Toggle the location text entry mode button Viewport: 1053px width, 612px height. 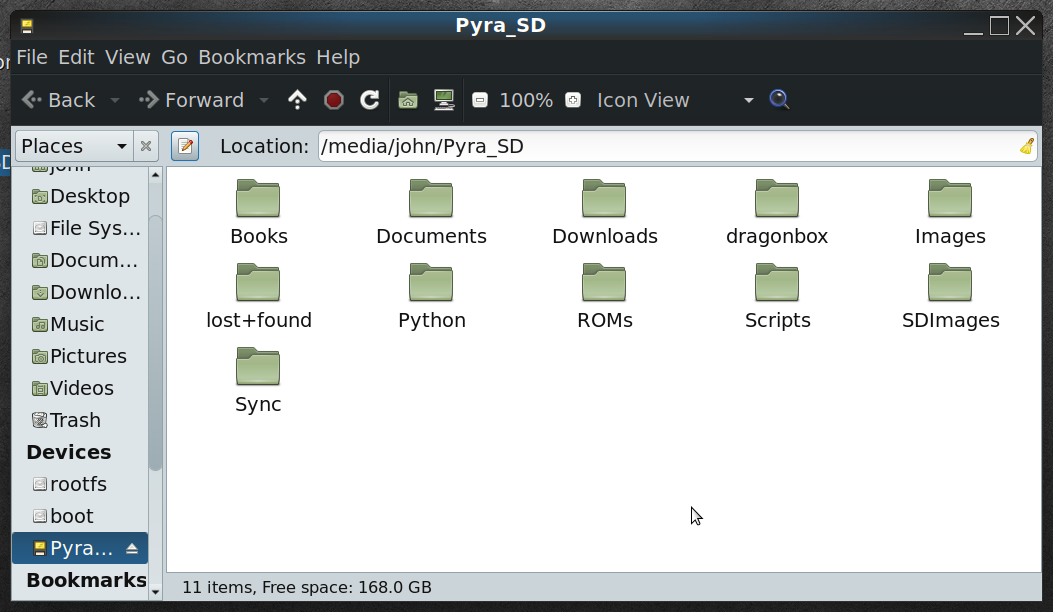point(185,146)
